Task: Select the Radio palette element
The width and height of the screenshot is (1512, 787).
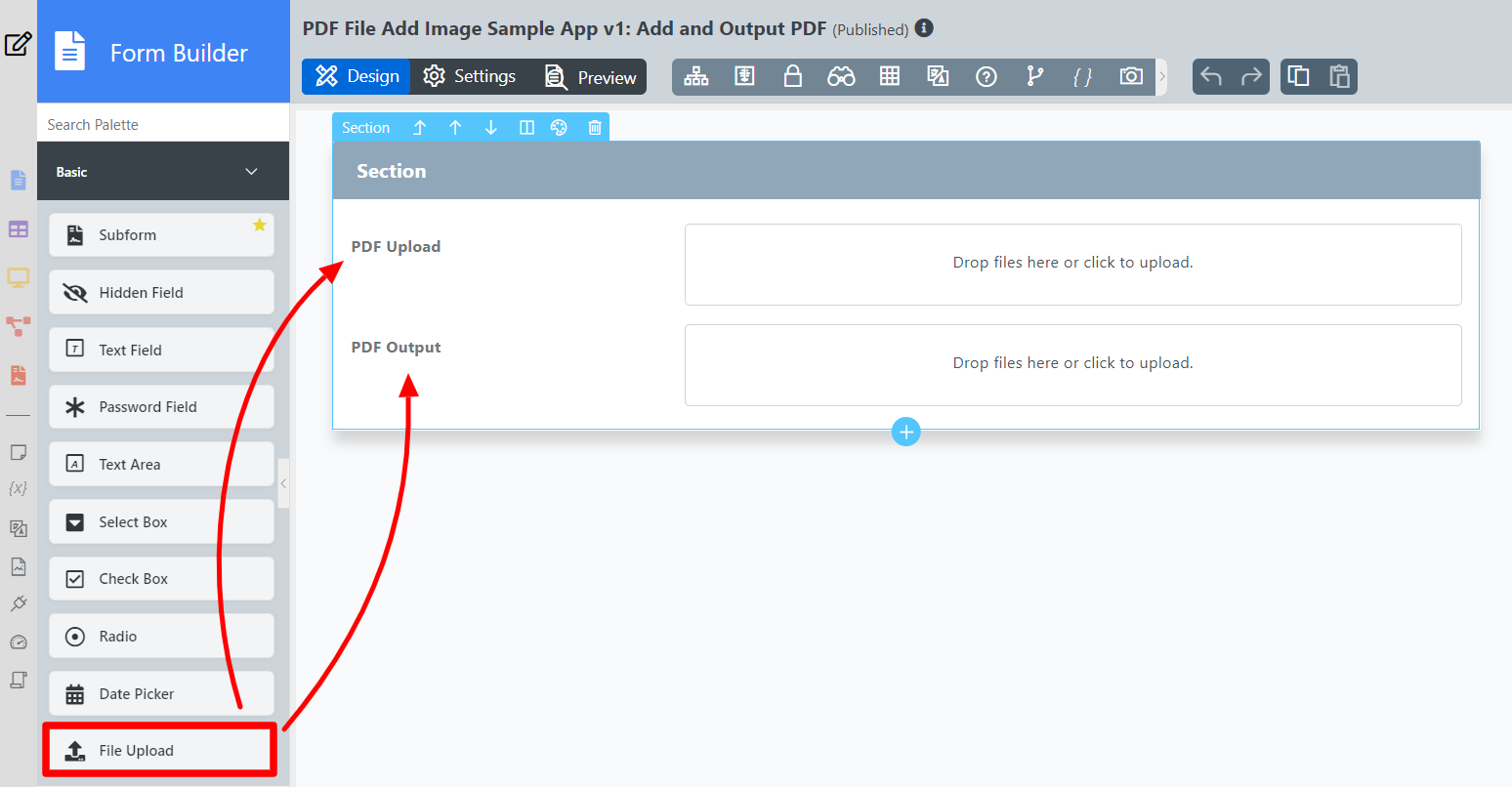Action: 161,637
